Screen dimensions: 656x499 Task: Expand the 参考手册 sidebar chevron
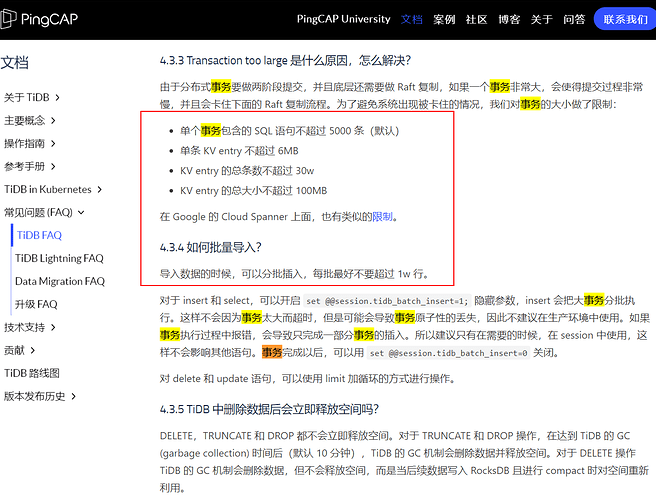(53, 166)
